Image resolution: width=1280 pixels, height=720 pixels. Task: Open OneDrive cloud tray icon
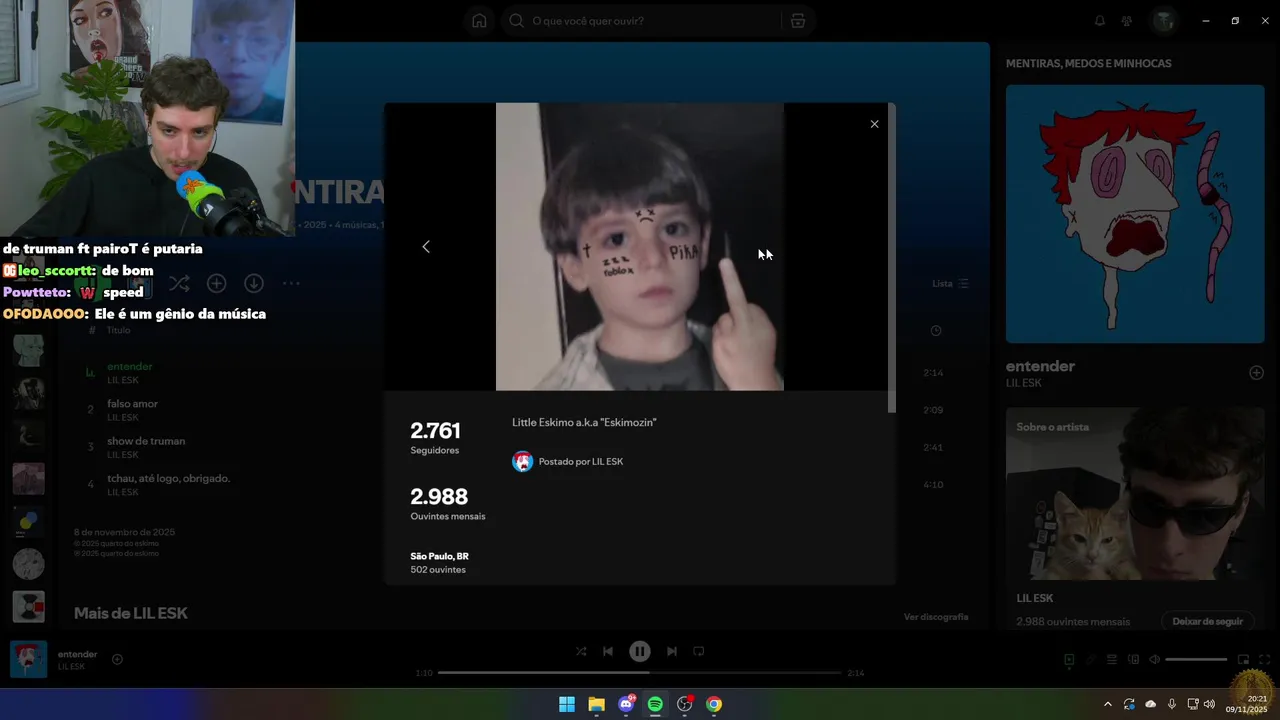tap(1150, 704)
